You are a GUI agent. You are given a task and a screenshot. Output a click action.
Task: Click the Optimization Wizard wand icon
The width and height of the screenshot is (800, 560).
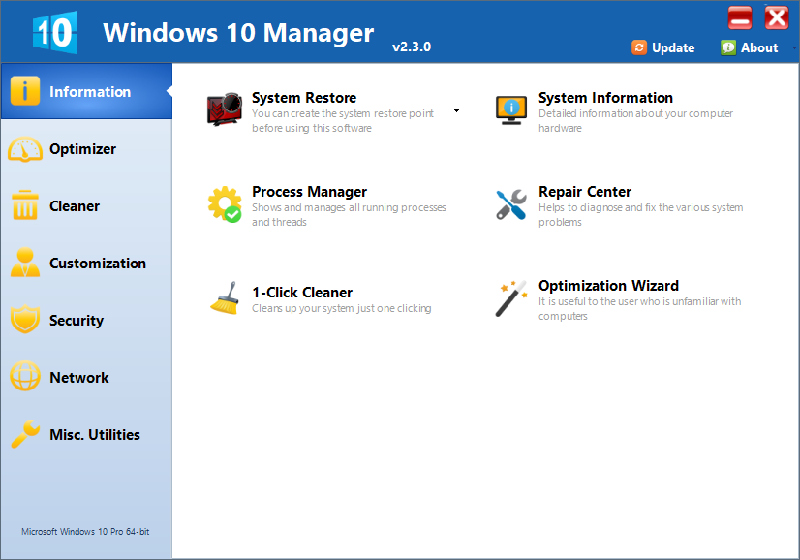(x=511, y=298)
